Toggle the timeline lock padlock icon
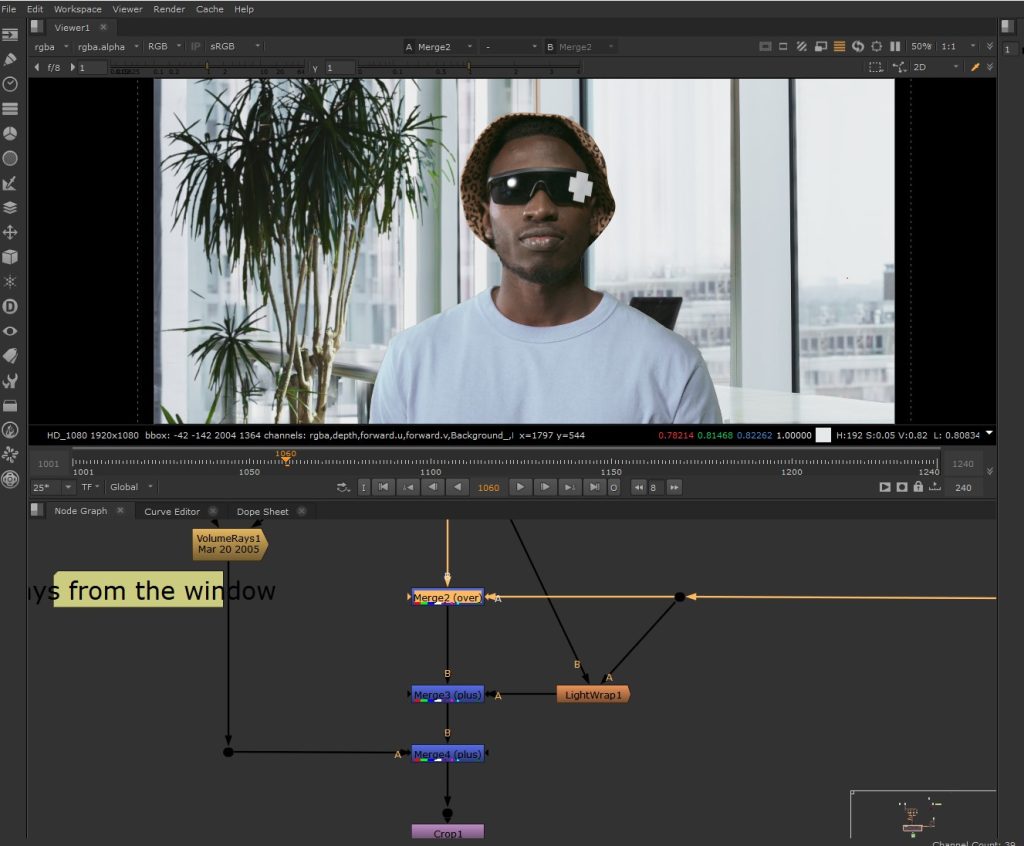This screenshot has height=846, width=1024. (x=918, y=487)
